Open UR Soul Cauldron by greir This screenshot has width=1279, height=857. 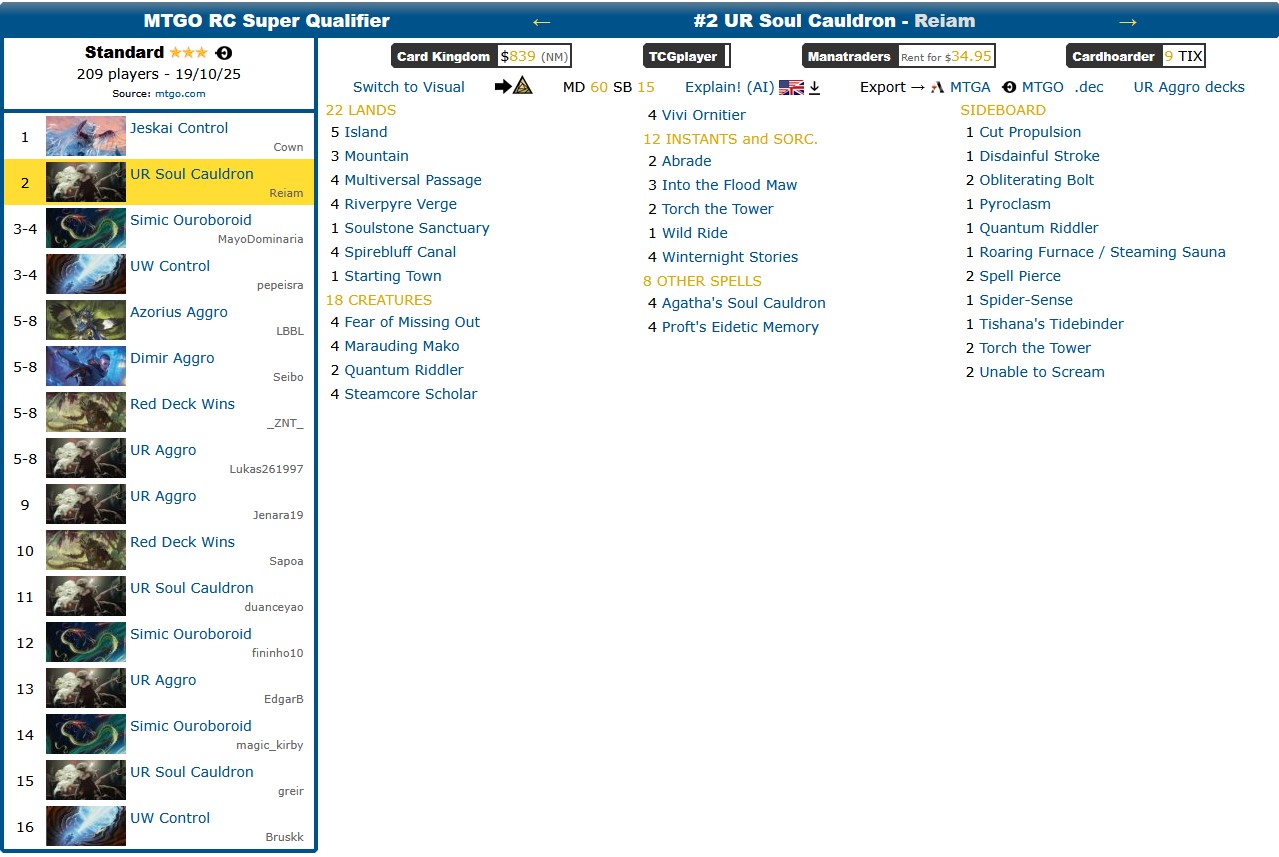point(192,772)
